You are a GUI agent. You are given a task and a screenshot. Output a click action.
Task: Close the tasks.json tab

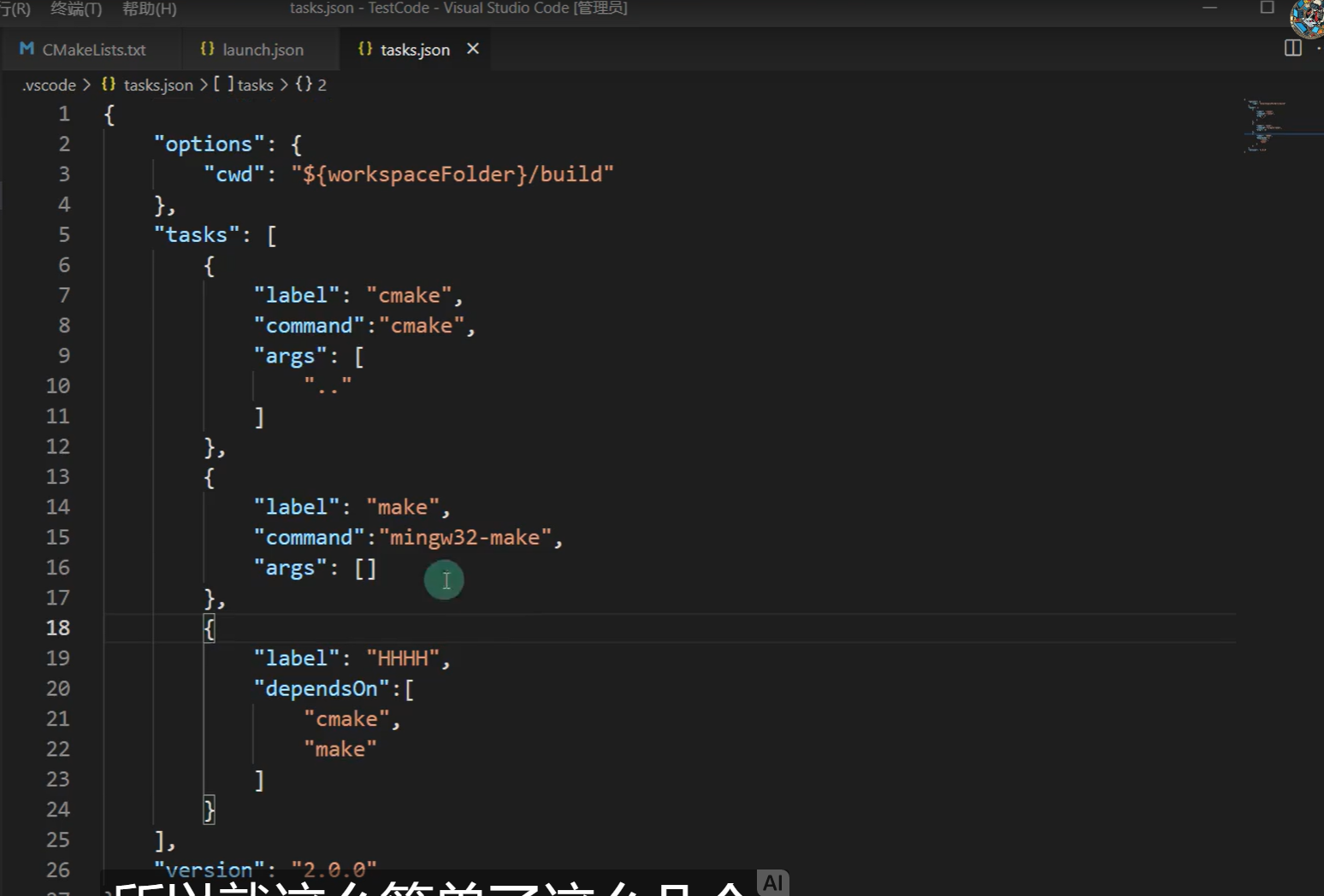point(473,49)
